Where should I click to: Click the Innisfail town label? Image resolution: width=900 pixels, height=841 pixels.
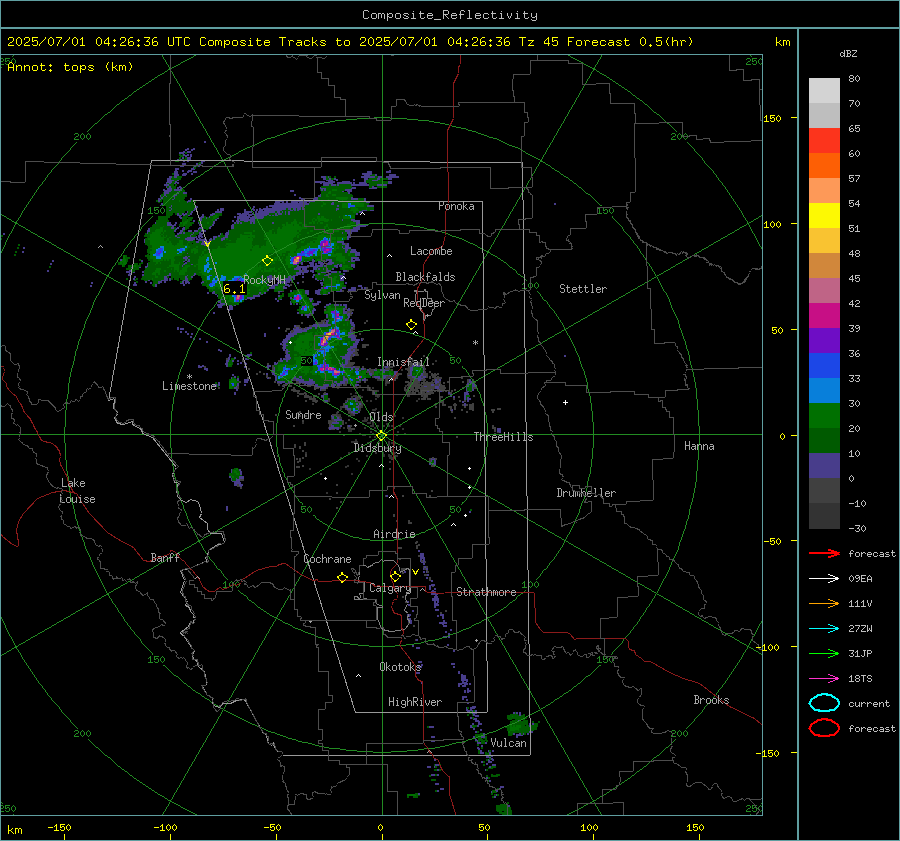(403, 362)
